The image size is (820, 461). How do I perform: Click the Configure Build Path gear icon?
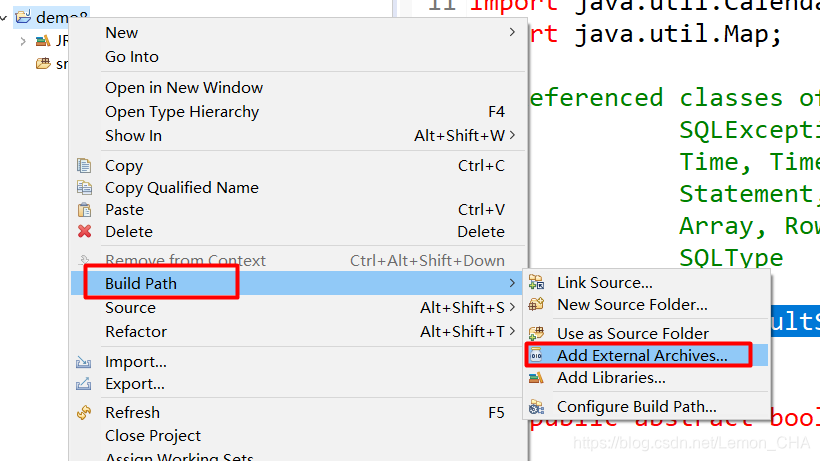pyautogui.click(x=537, y=407)
